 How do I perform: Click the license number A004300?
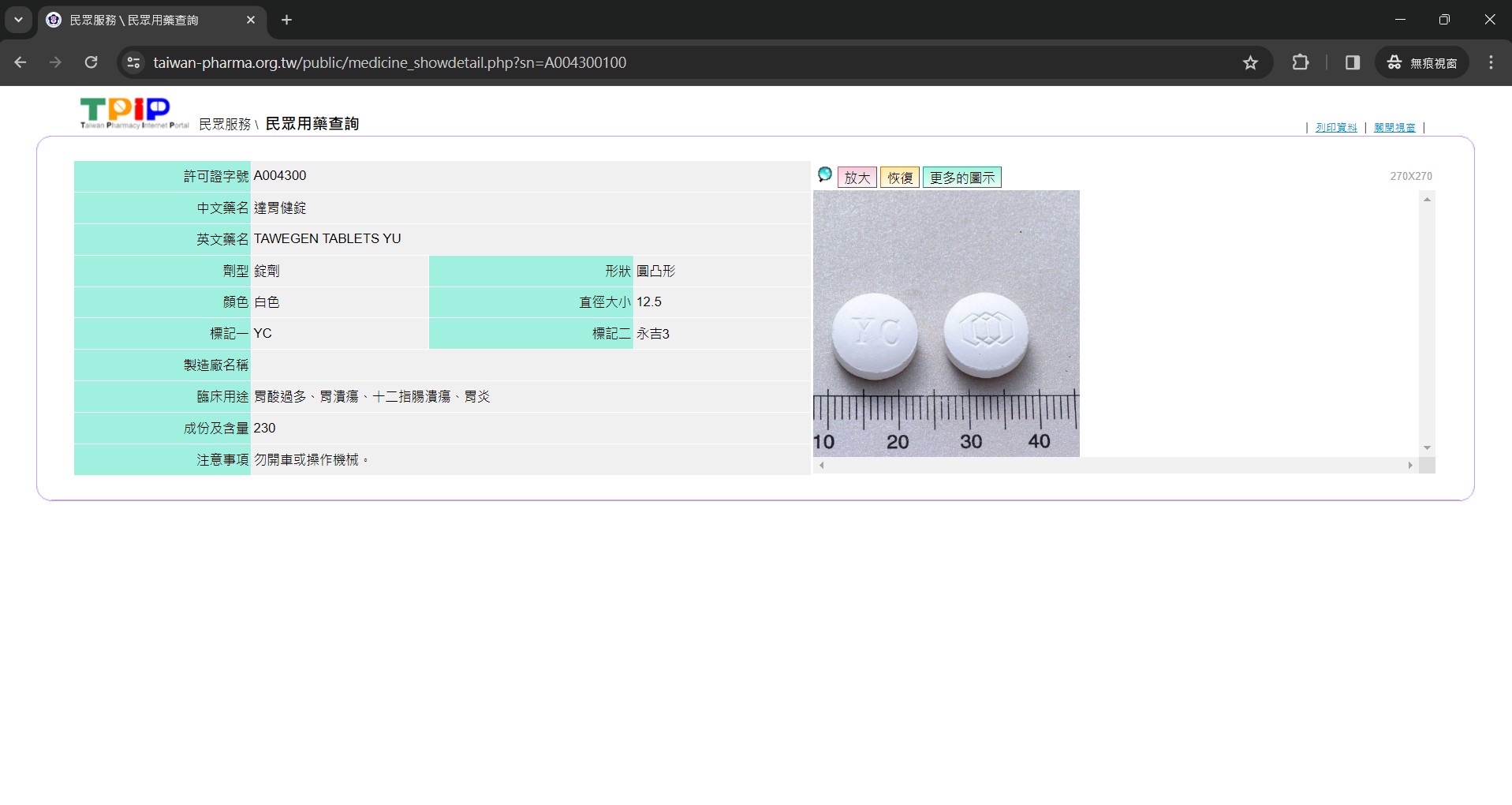[280, 176]
